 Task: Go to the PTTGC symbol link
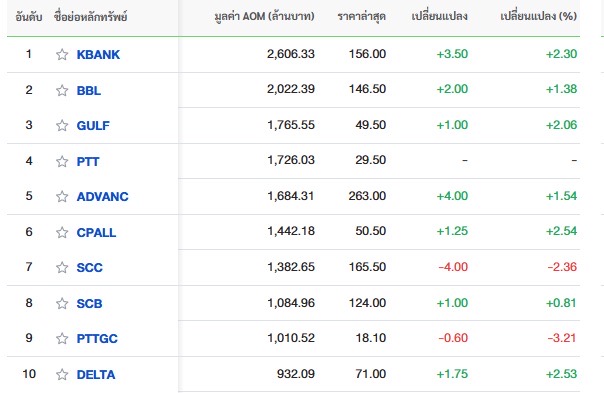(x=97, y=338)
